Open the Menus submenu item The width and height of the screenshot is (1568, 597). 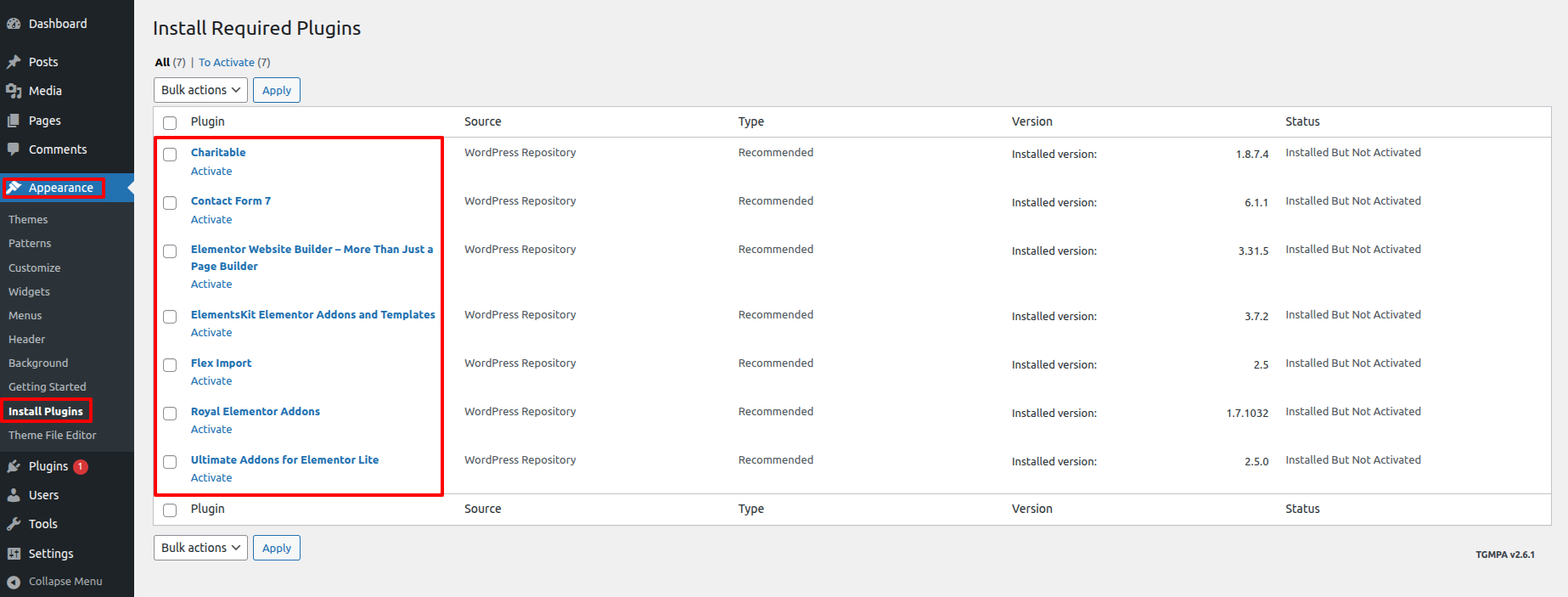(25, 315)
